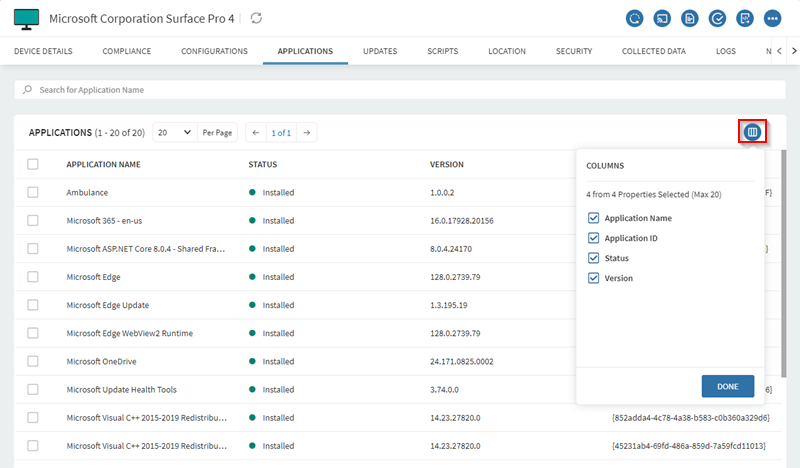This screenshot has width=800, height=468.
Task: Uncheck the Application ID column checkbox
Action: click(593, 238)
